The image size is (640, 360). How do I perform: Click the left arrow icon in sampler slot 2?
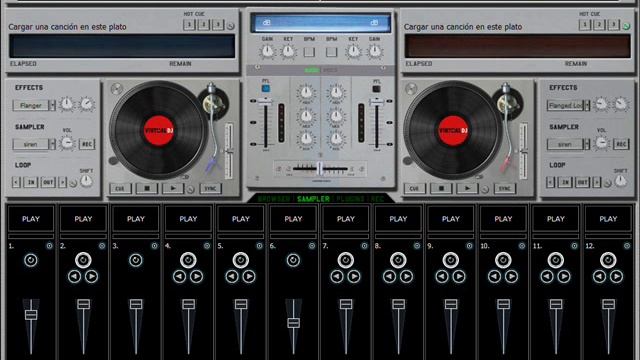tap(75, 277)
